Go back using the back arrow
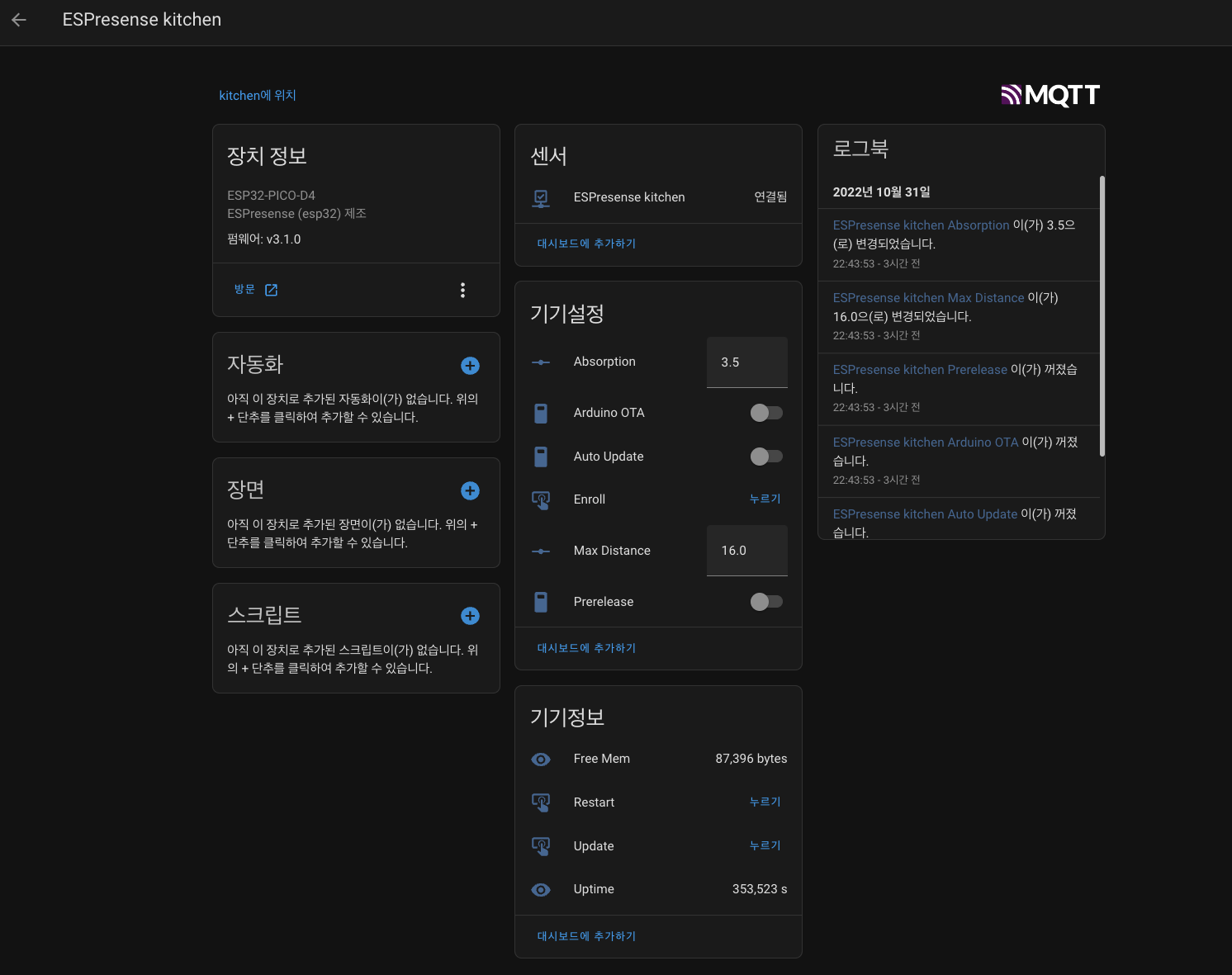The width and height of the screenshot is (1232, 975). click(x=19, y=20)
